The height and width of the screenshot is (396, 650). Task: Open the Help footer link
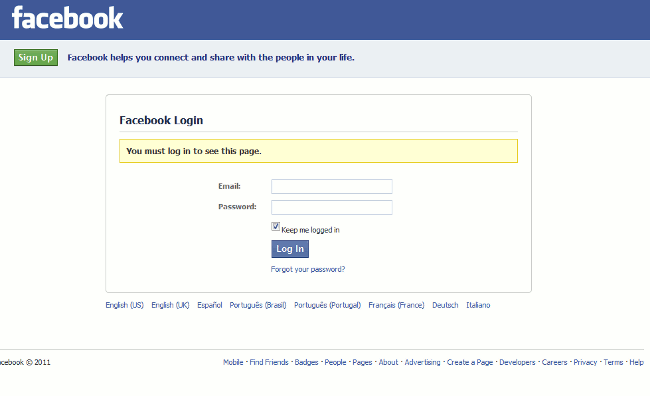[636, 362]
